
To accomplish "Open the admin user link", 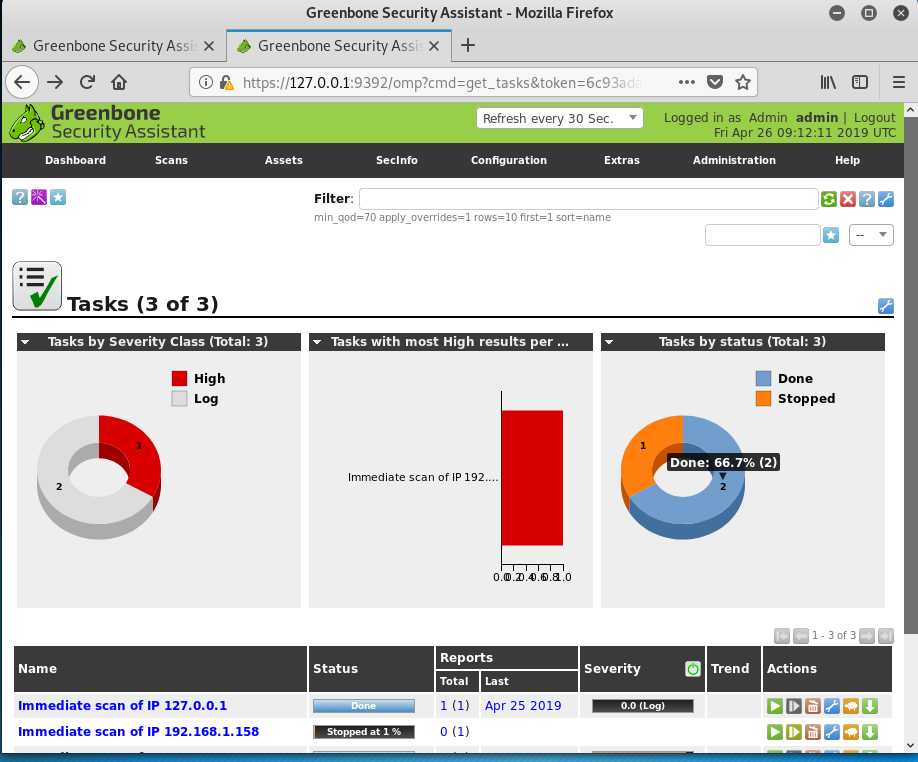I will click(817, 118).
